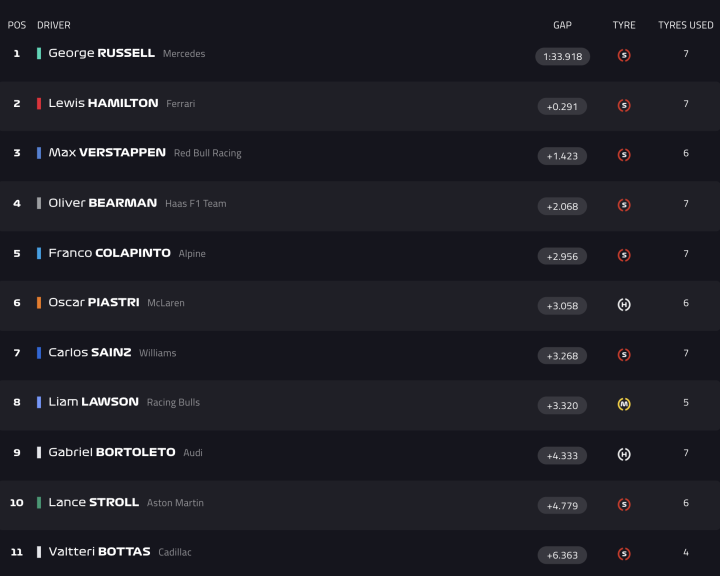Screen dimensions: 720x576
Task: Click Hamilton's +0.291 gap badge
Action: pyautogui.click(x=562, y=106)
